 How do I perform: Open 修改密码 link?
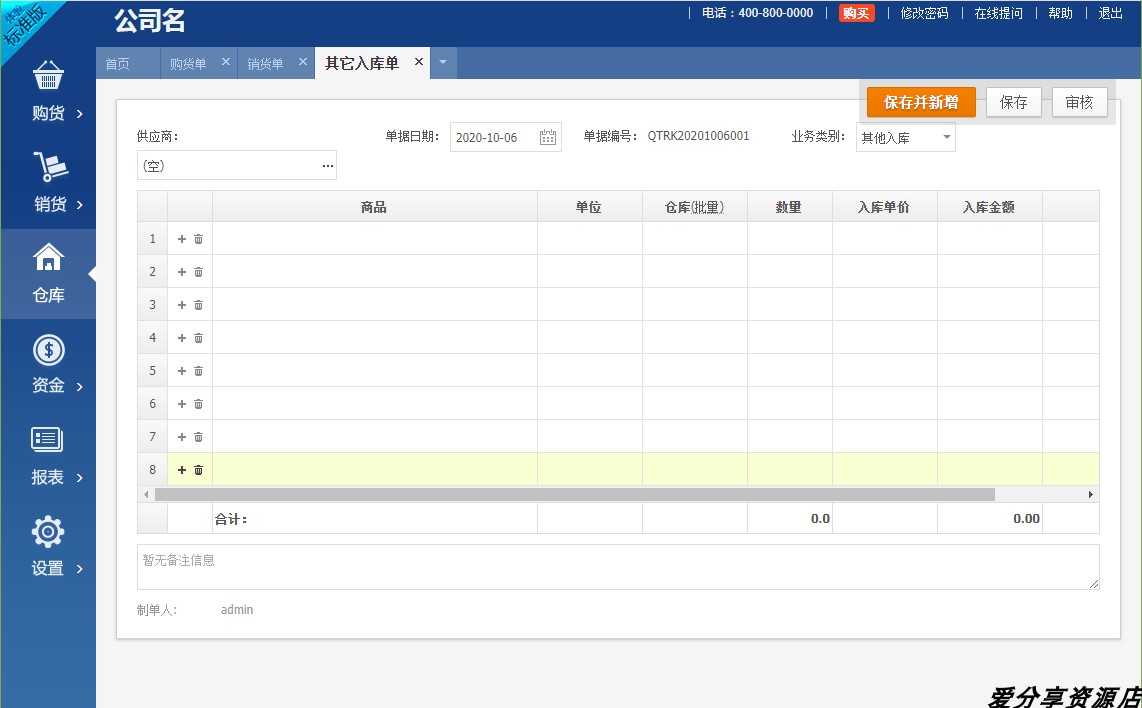pos(925,13)
